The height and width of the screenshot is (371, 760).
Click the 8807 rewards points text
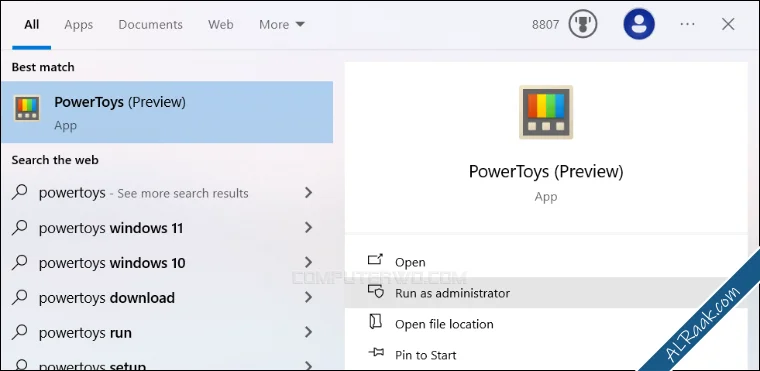[x=545, y=25]
